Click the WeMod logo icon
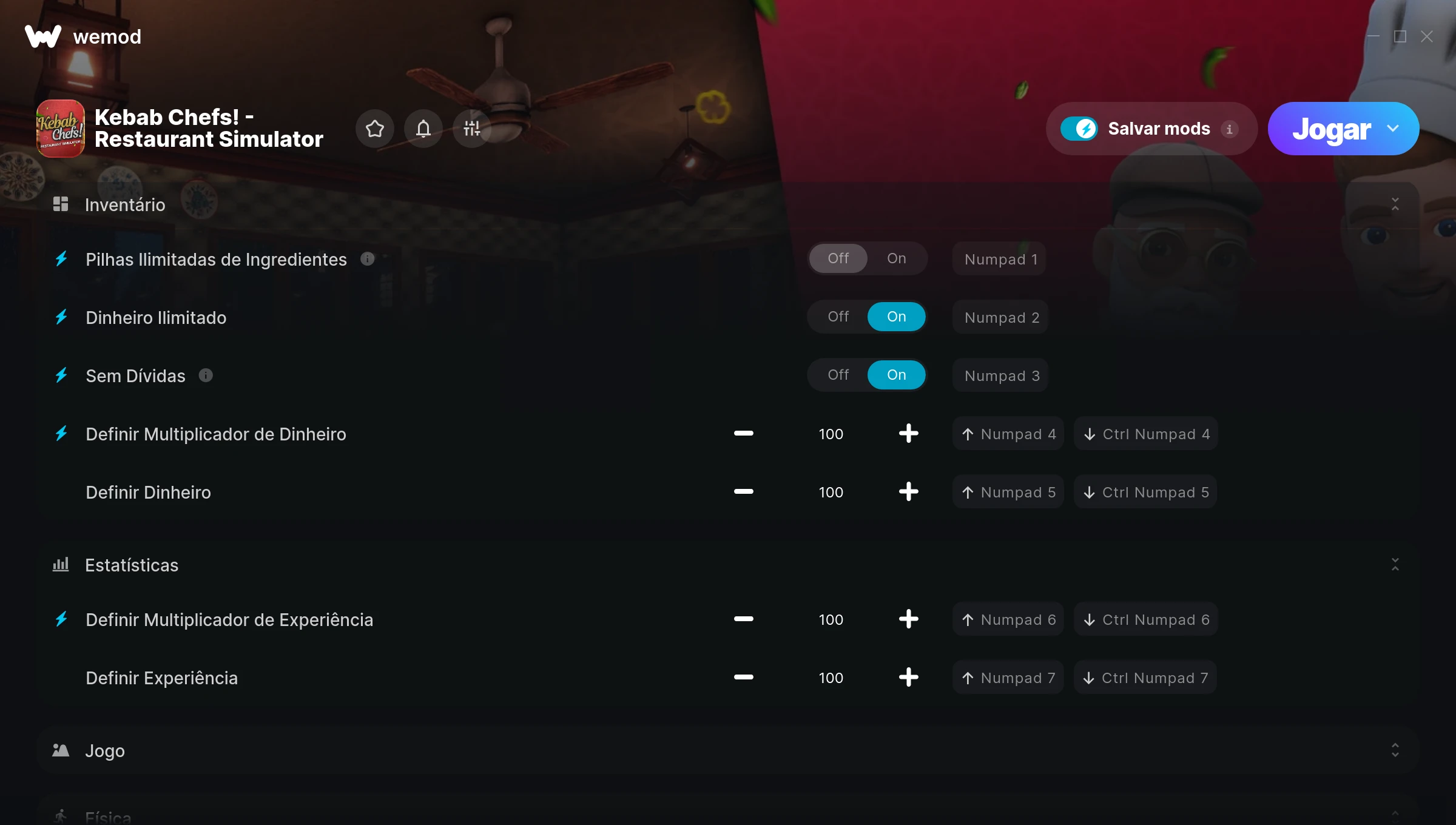 (x=43, y=36)
